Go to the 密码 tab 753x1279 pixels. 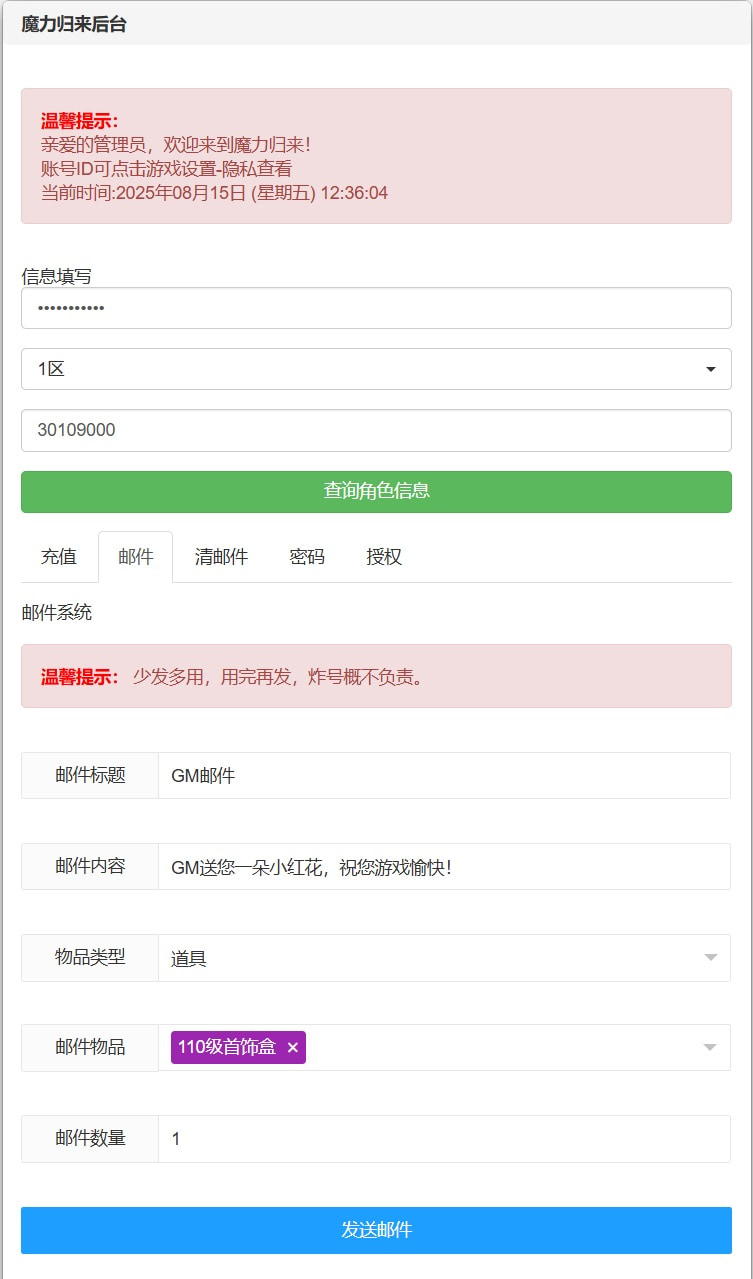pos(307,557)
